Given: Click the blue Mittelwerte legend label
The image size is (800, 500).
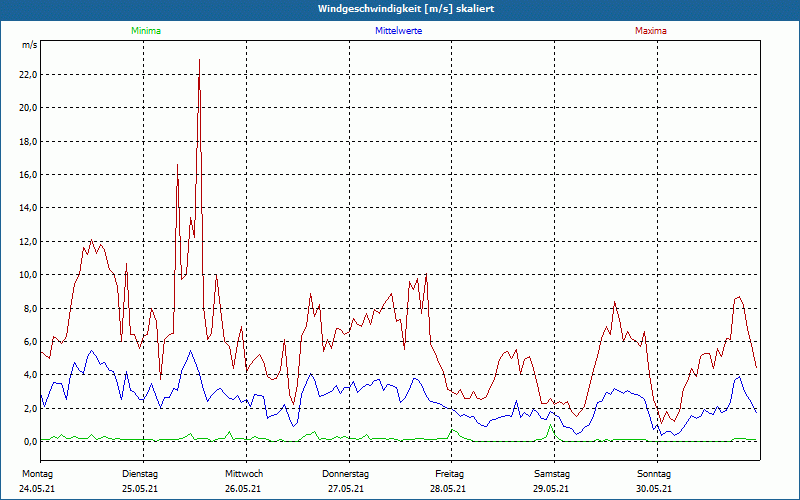Looking at the screenshot, I should [x=398, y=31].
